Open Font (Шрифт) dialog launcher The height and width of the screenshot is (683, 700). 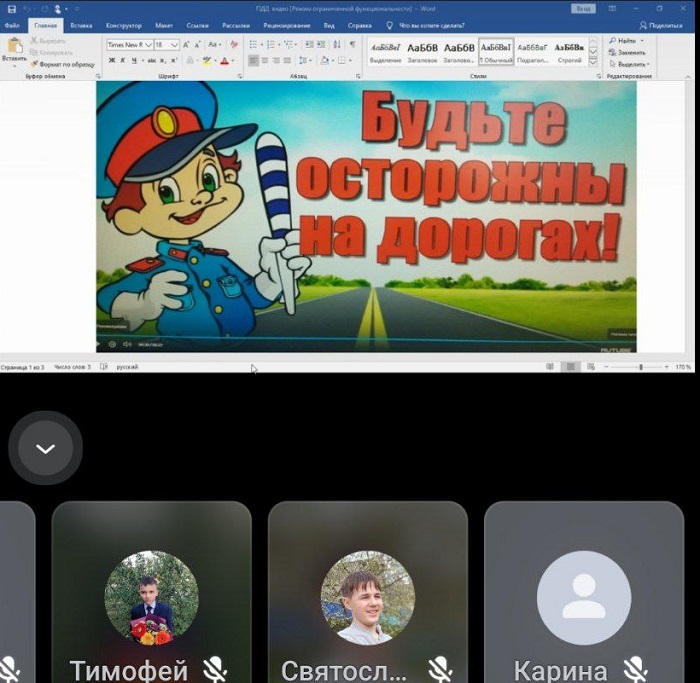(x=240, y=77)
